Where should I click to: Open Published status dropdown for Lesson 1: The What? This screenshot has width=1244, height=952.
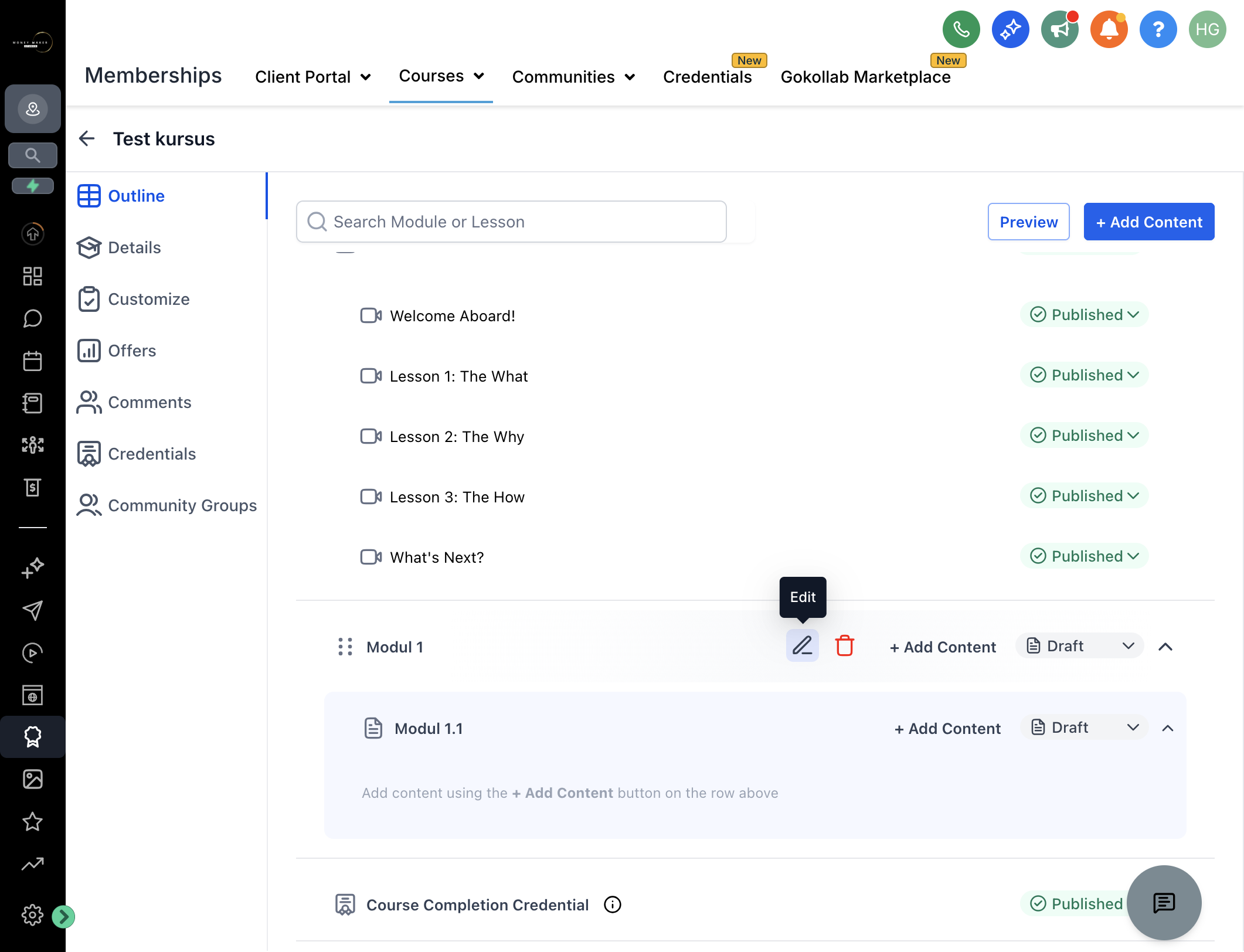(x=1084, y=375)
